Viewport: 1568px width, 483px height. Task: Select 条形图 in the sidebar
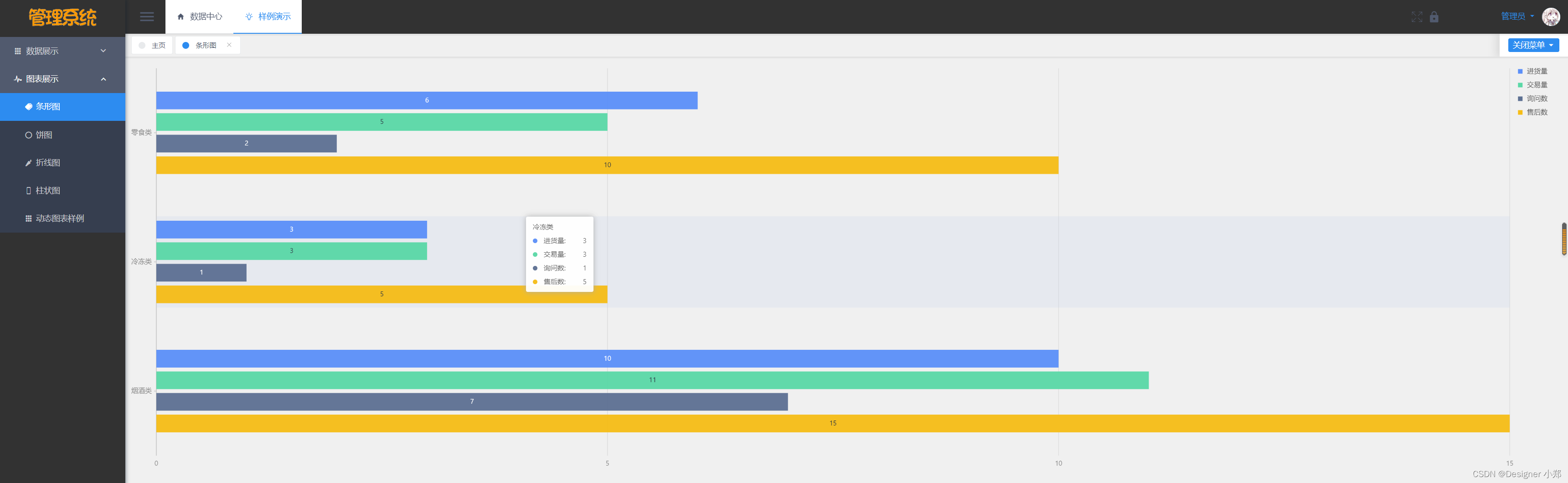click(x=47, y=107)
